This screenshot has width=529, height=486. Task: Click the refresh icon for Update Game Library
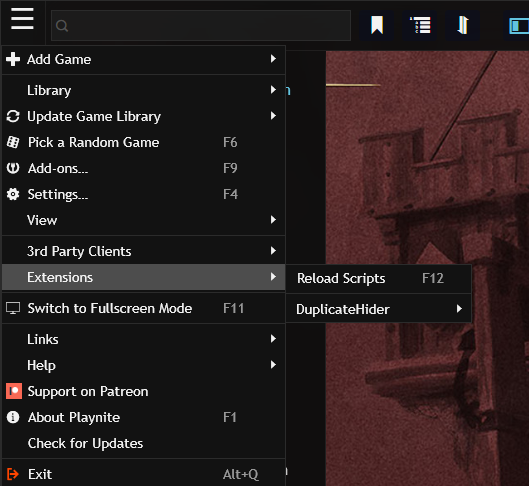click(13, 116)
